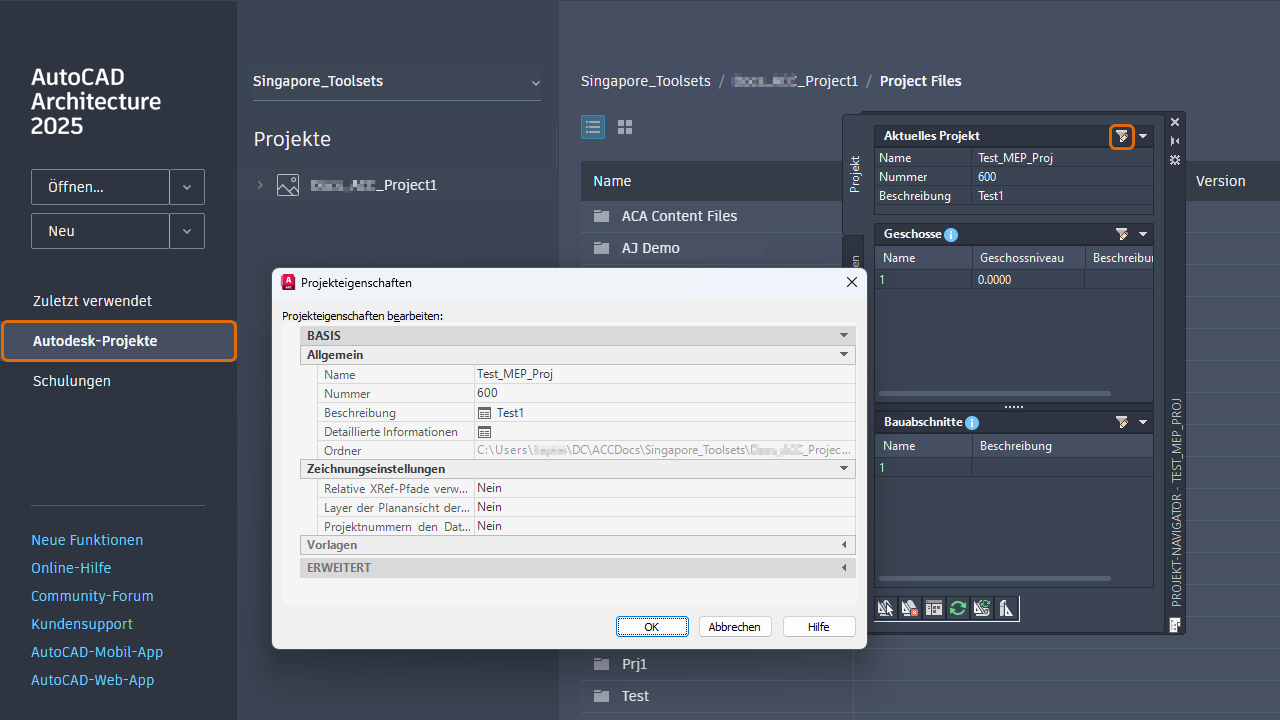Refresh the project with the green arrows icon
The height and width of the screenshot is (720, 1280).
click(958, 607)
